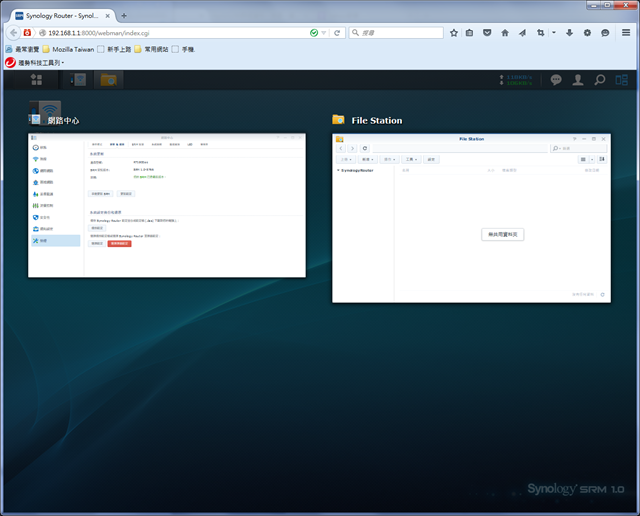Save page to Pocket
Screen dimensions: 640x516
coord(487,33)
